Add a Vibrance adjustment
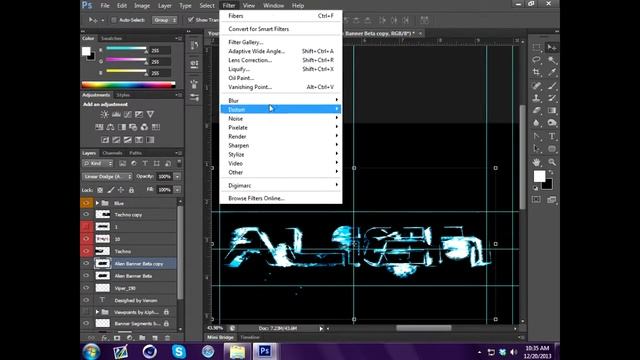640x360 pixels. [150, 114]
